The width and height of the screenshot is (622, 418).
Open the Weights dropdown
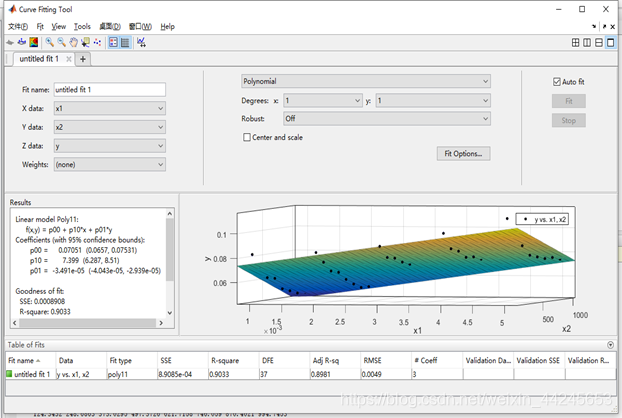[x=109, y=165]
